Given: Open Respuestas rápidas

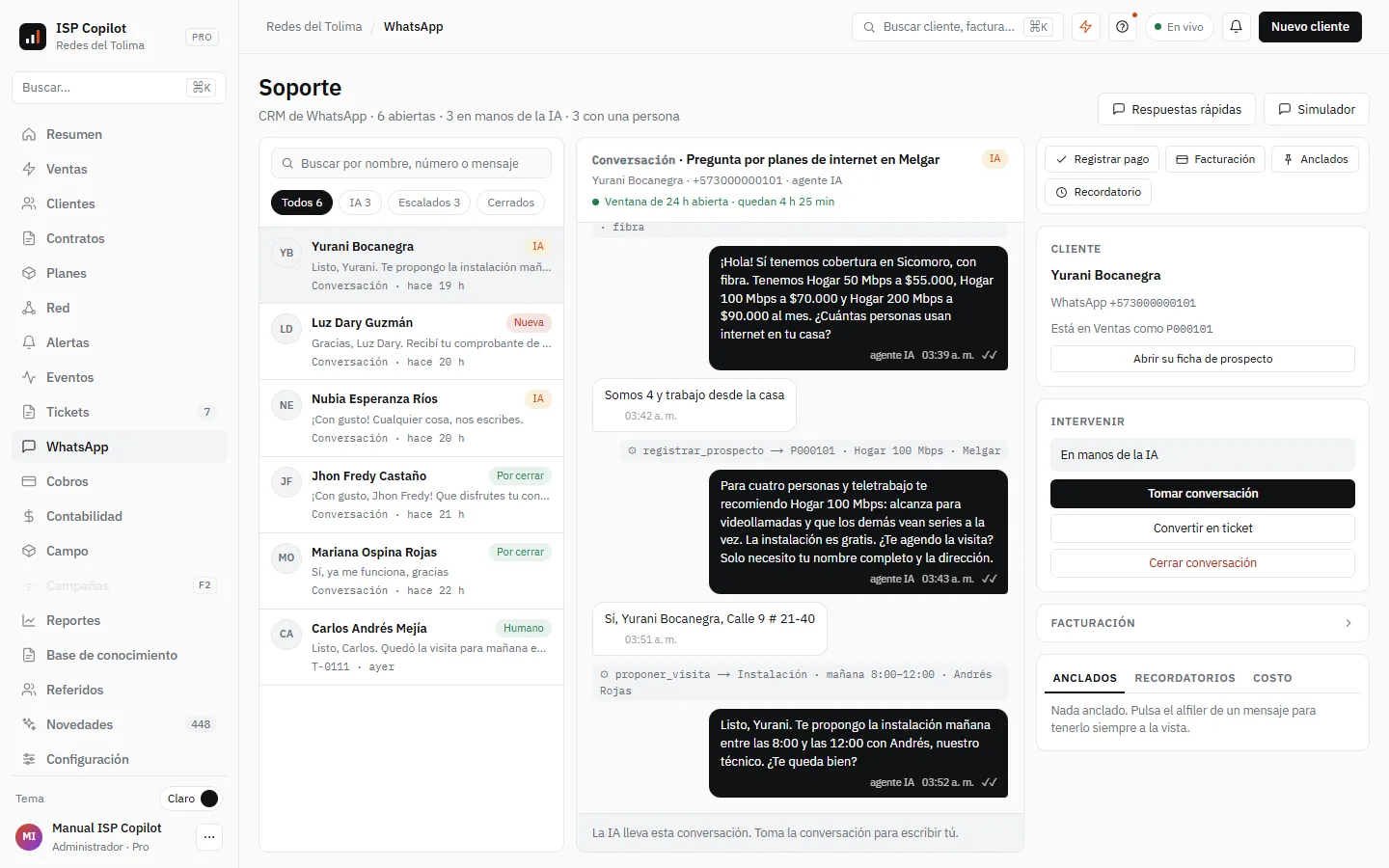Looking at the screenshot, I should (1177, 109).
